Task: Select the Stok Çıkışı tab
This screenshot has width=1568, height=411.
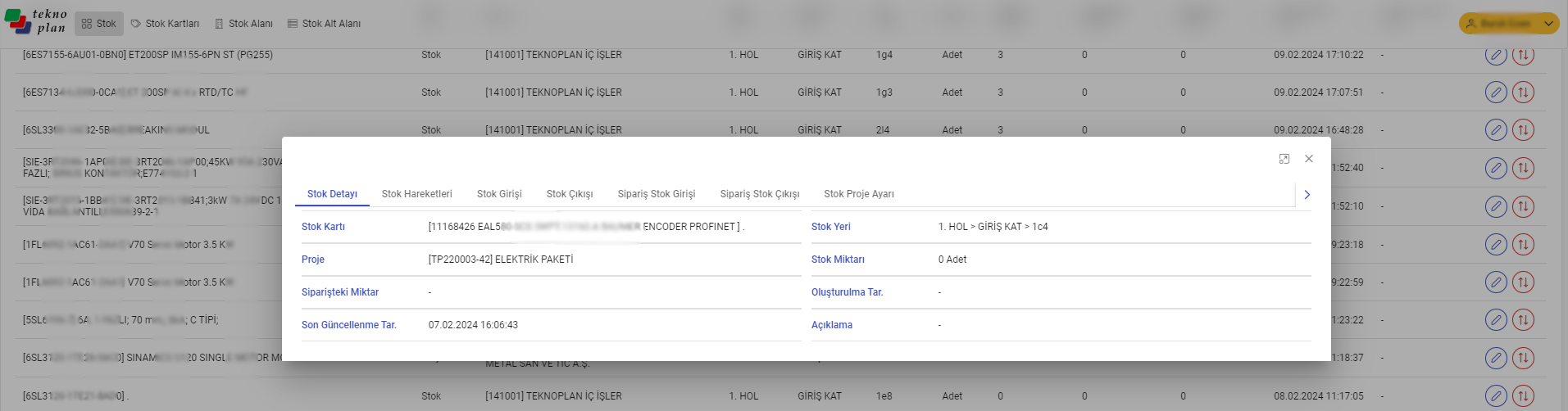Action: click(569, 194)
